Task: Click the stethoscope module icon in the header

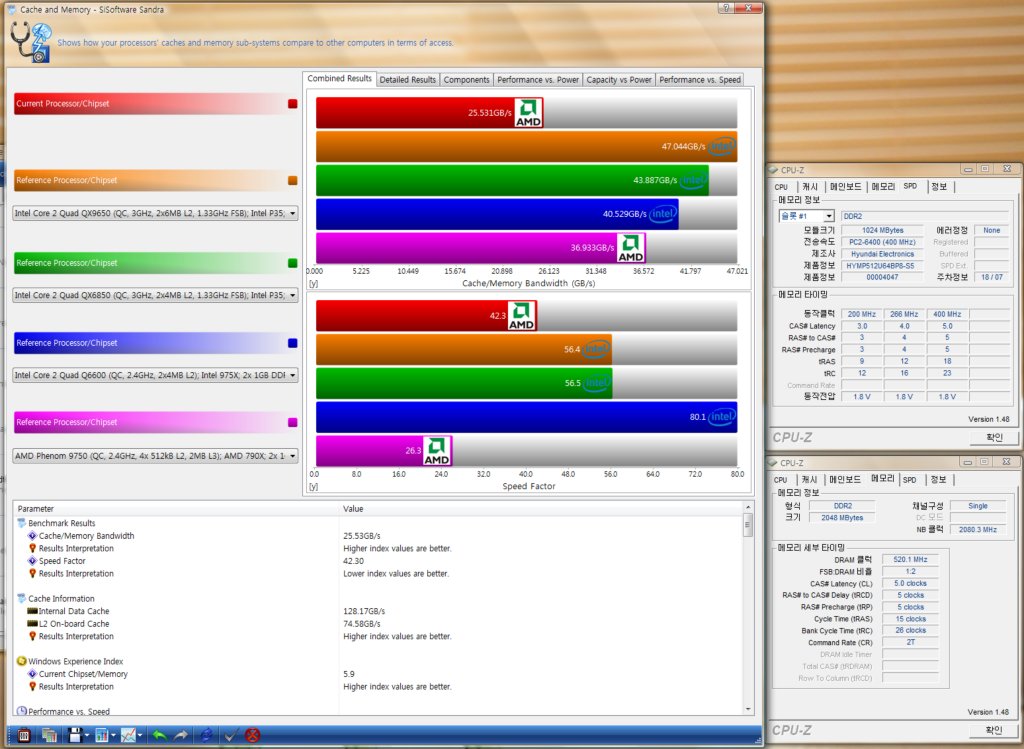Action: pyautogui.click(x=31, y=42)
